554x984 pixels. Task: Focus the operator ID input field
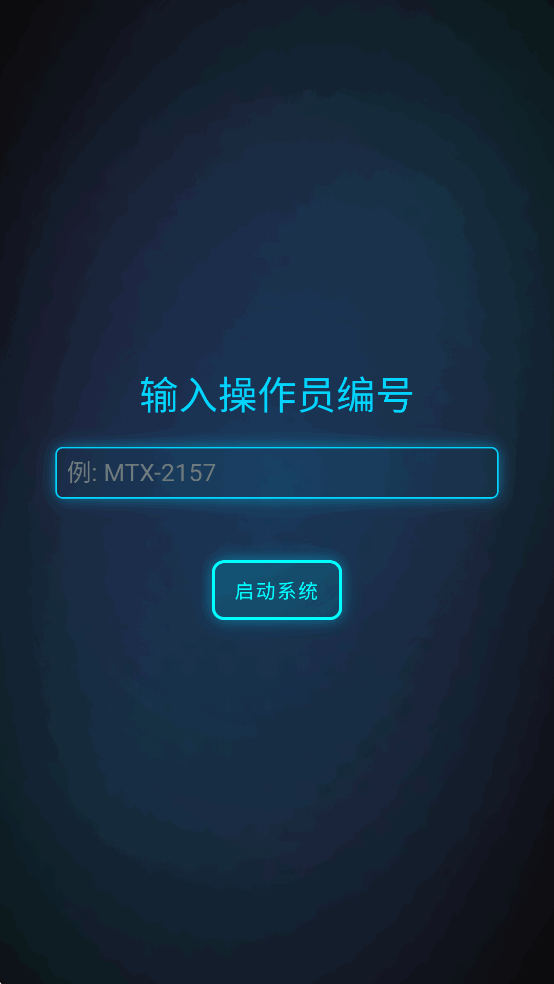tap(277, 473)
